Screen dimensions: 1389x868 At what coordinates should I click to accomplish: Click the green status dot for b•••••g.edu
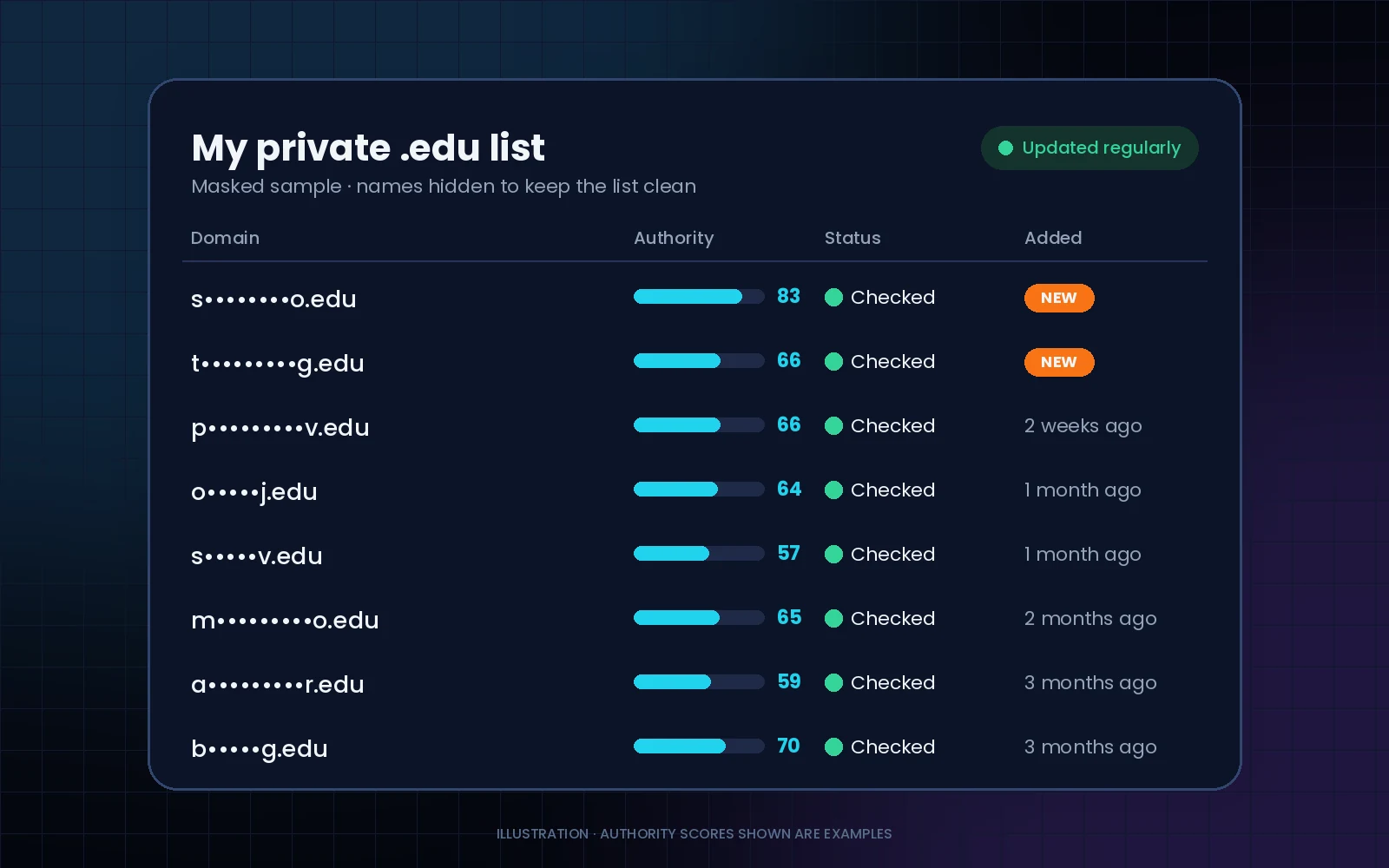[833, 747]
